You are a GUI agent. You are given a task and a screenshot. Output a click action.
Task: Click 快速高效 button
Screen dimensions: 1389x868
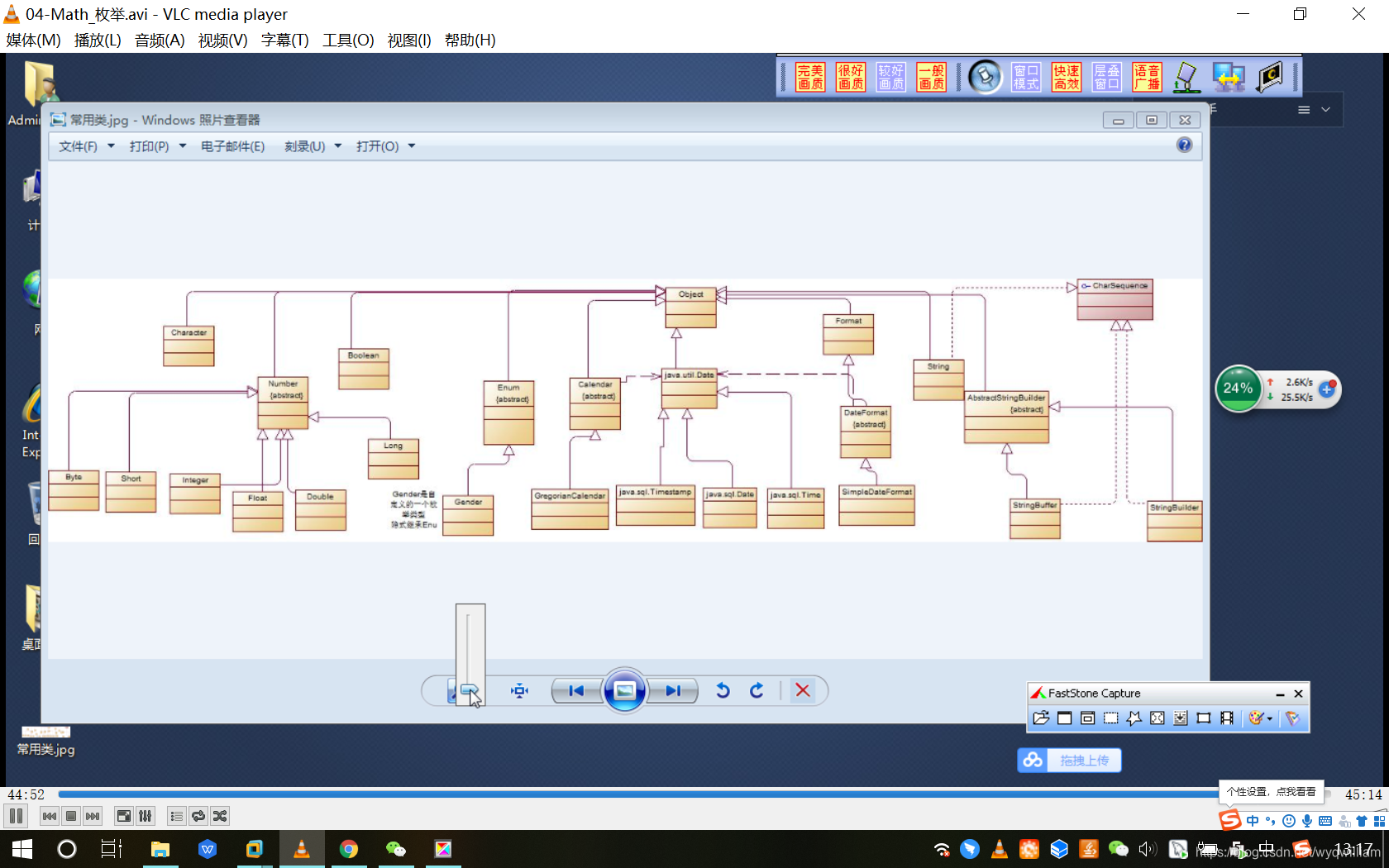(1067, 77)
